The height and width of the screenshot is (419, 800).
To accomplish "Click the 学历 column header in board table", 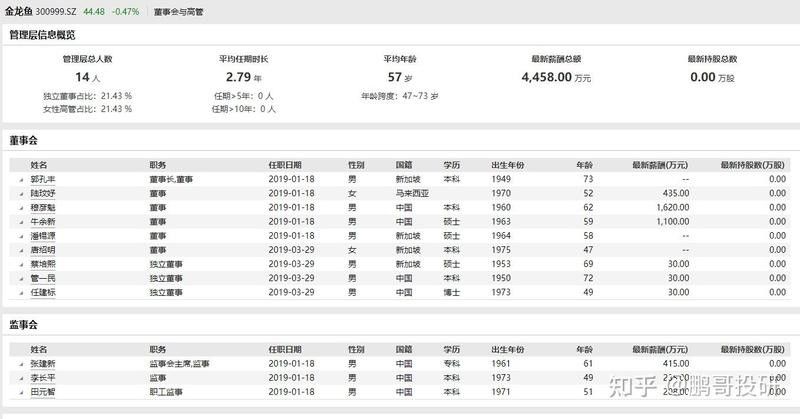I will coord(452,164).
